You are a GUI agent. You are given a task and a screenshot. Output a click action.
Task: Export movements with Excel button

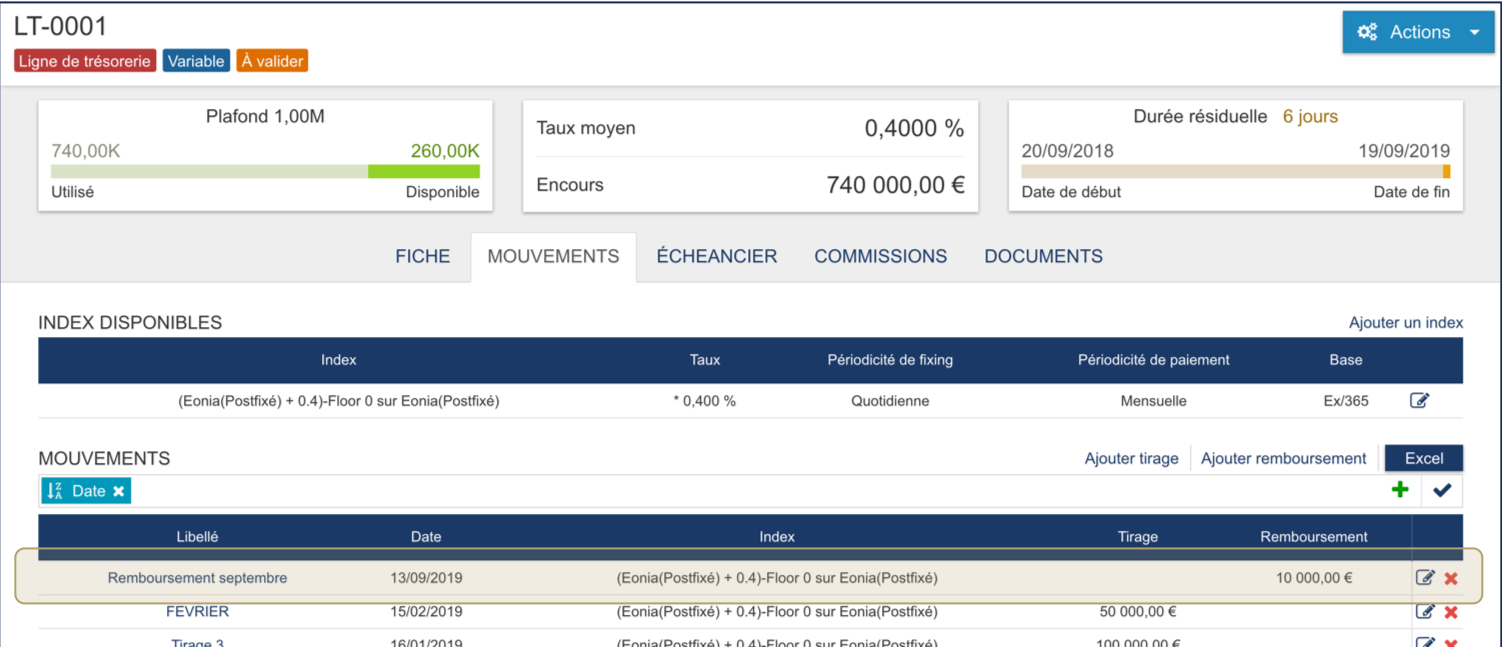click(x=1424, y=459)
